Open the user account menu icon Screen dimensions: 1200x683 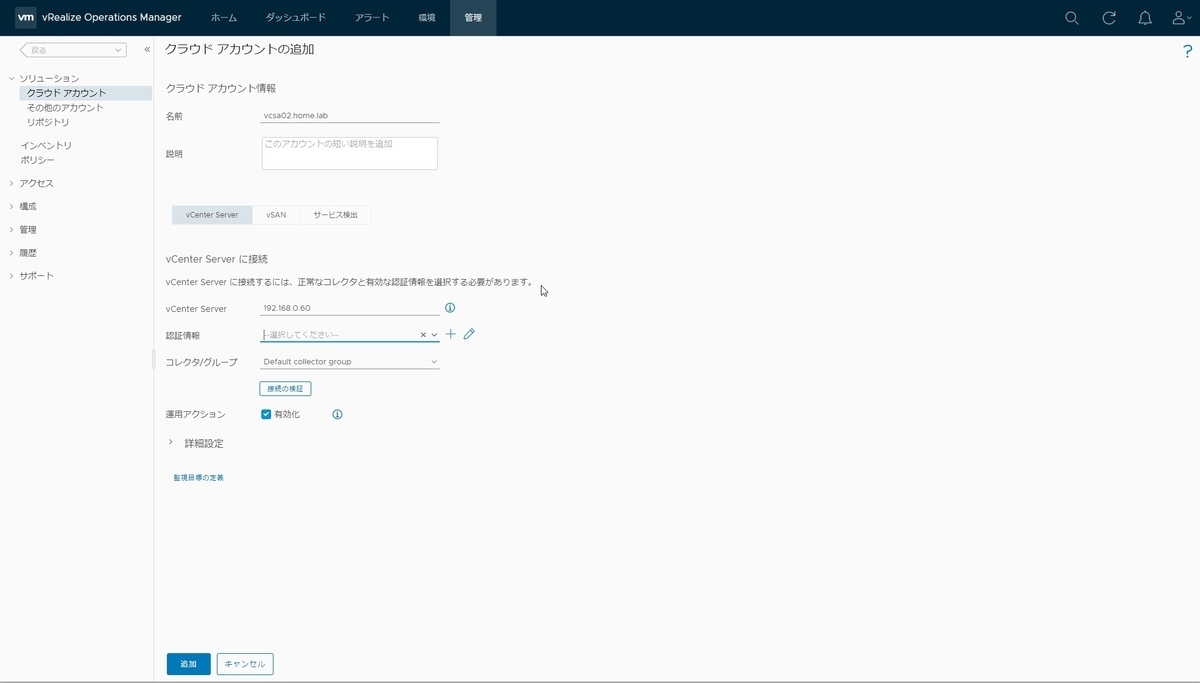point(1180,18)
